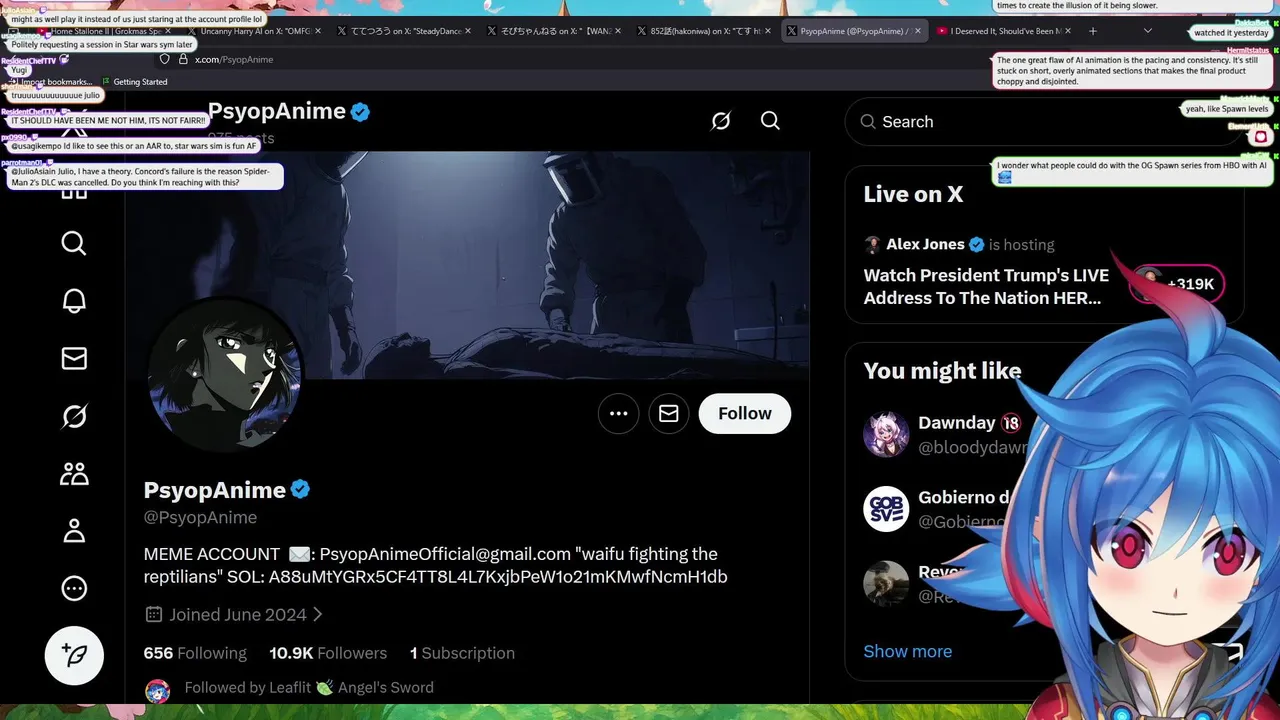1280x720 pixels.
Task: Click verified badge next to PsyopAnime name
Action: click(x=300, y=490)
